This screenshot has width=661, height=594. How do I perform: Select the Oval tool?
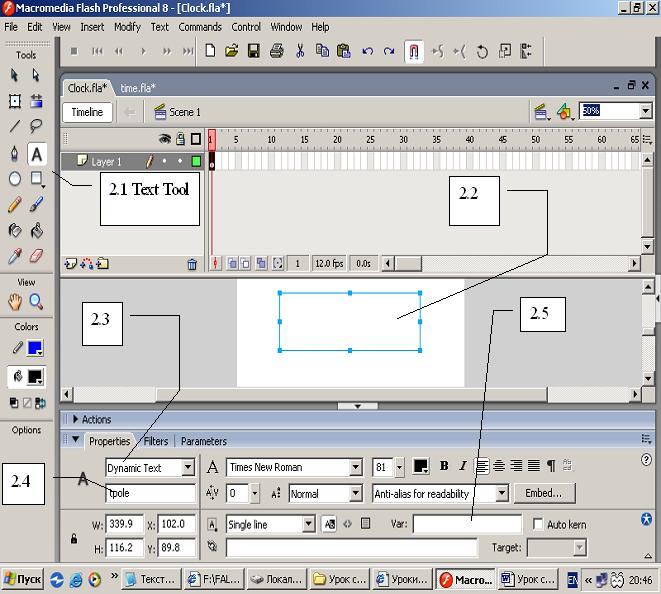point(15,179)
